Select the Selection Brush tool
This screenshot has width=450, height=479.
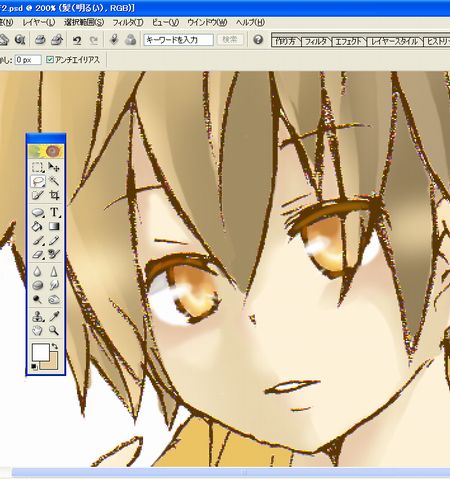pyautogui.click(x=37, y=195)
